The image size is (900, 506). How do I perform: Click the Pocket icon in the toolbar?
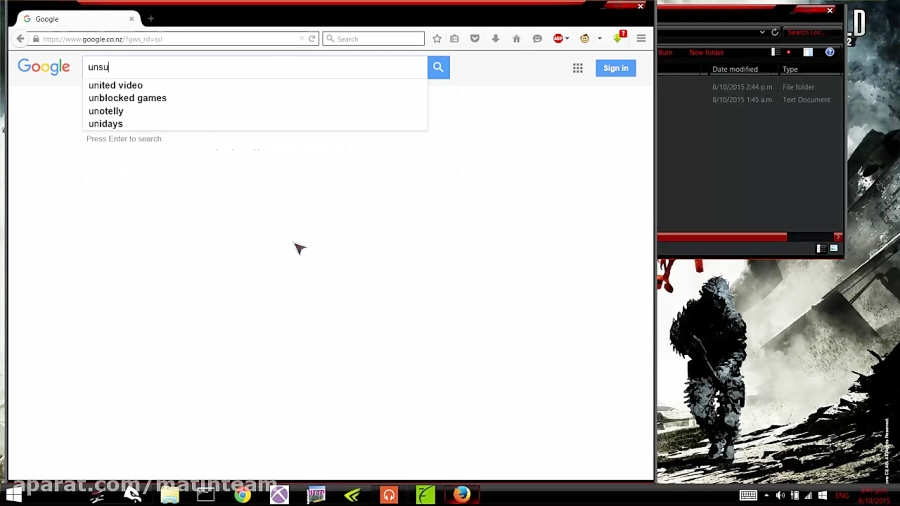click(475, 38)
